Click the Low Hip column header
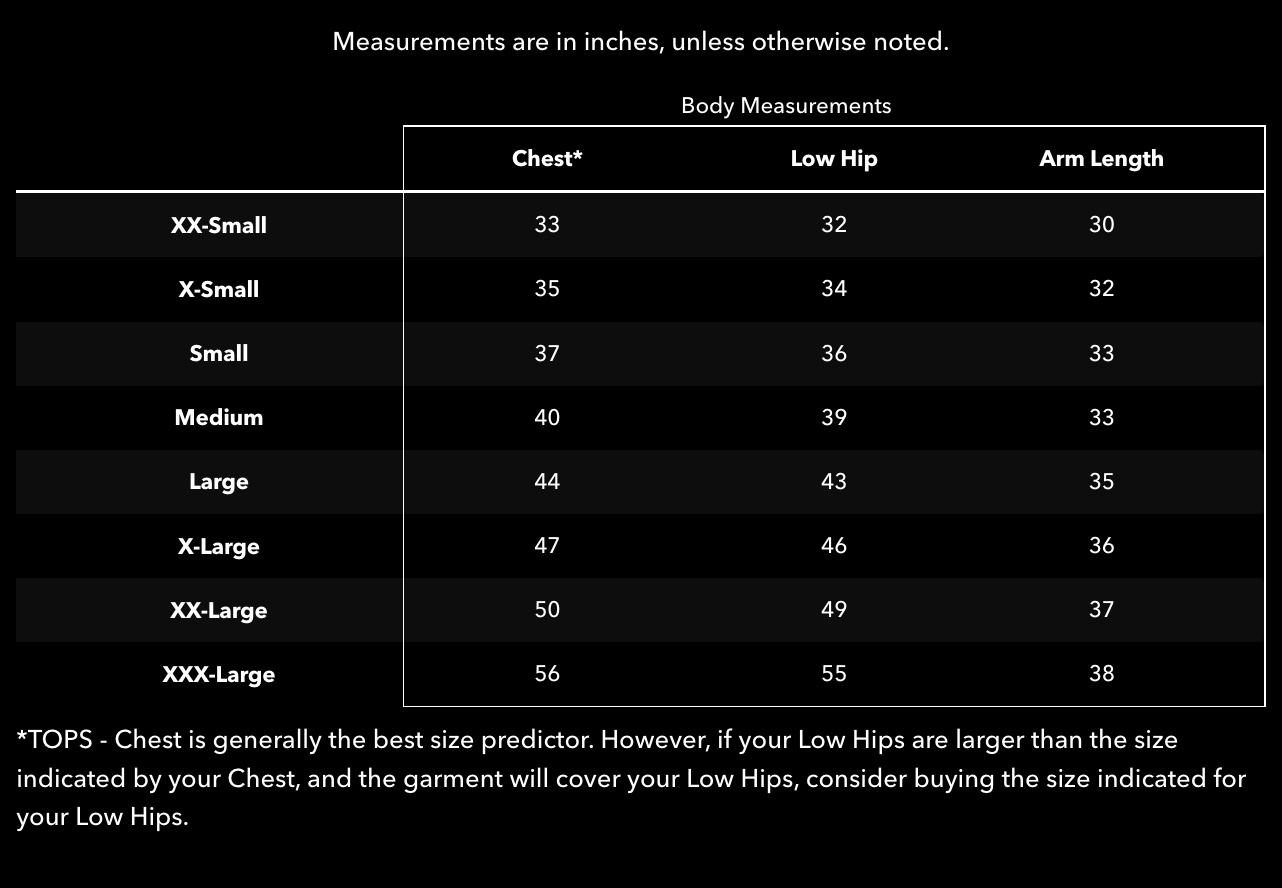The height and width of the screenshot is (888, 1282). point(834,159)
